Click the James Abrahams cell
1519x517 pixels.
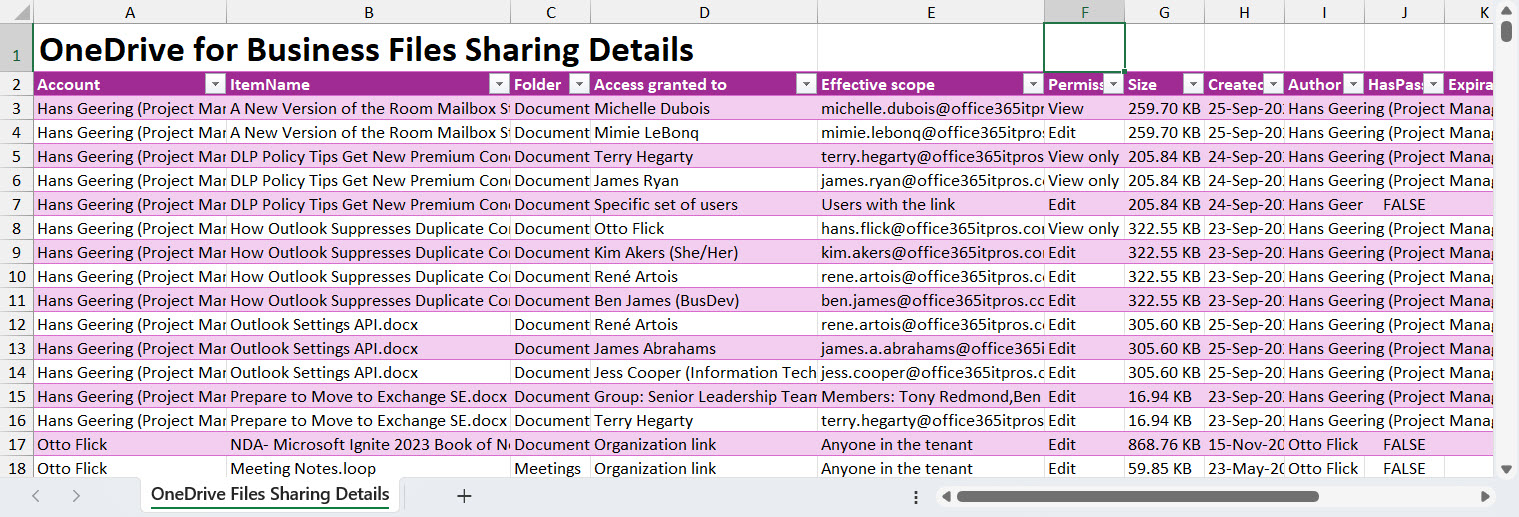pyautogui.click(x=704, y=348)
